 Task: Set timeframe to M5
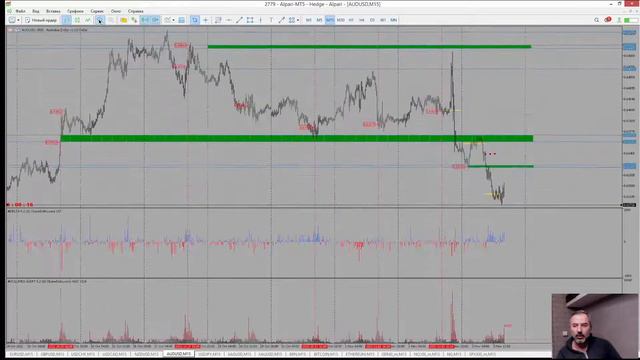tap(319, 20)
